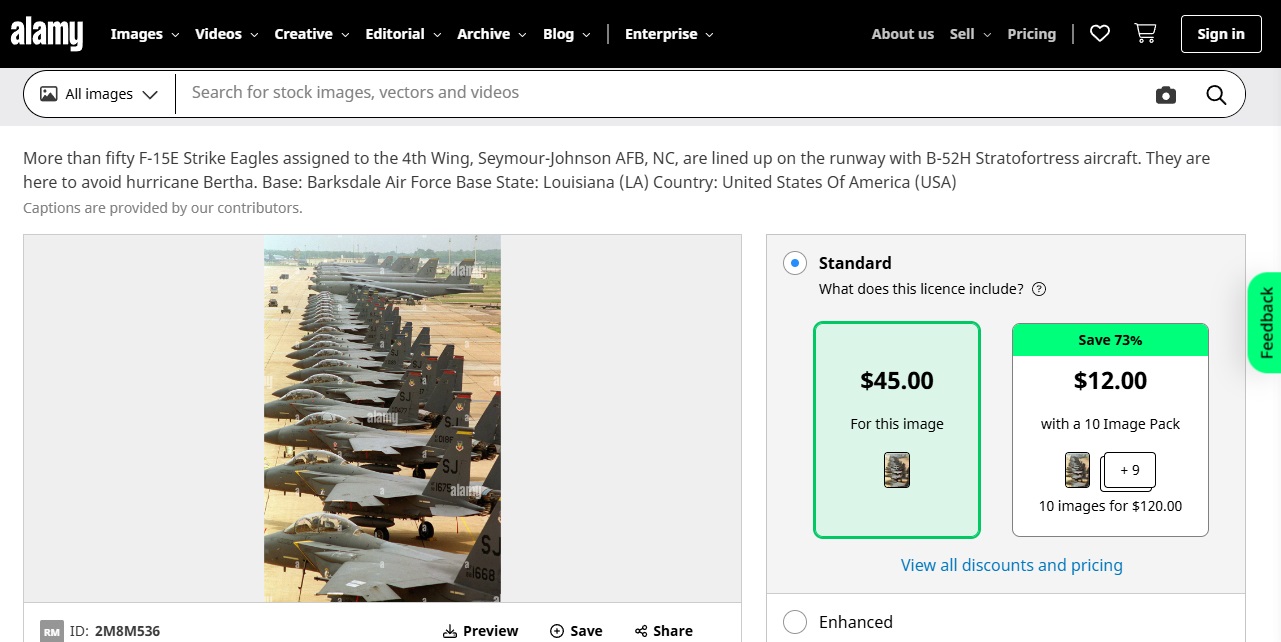The width and height of the screenshot is (1281, 642).
Task: Select the Standard licence radio button
Action: pos(795,264)
